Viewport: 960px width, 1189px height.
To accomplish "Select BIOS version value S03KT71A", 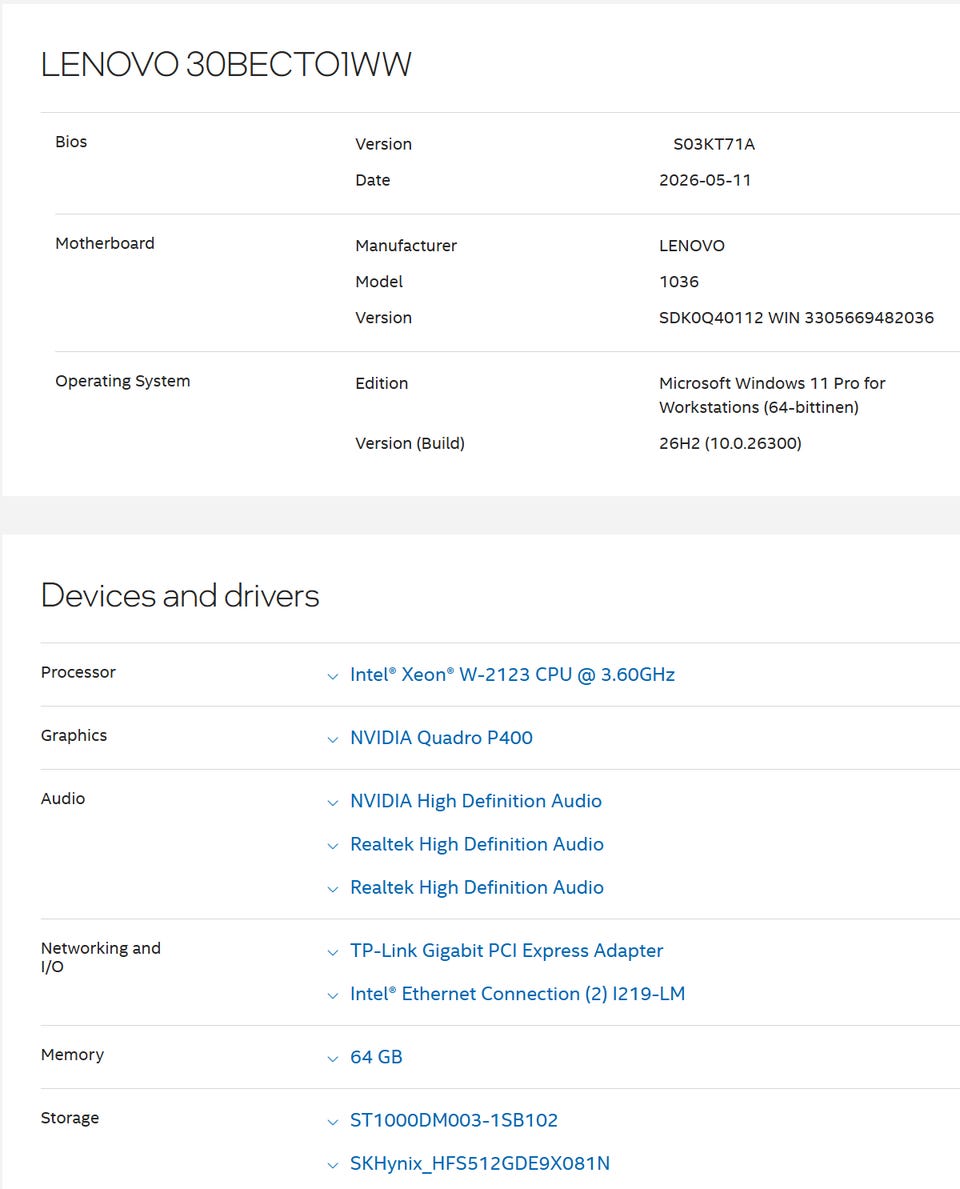I will point(714,144).
